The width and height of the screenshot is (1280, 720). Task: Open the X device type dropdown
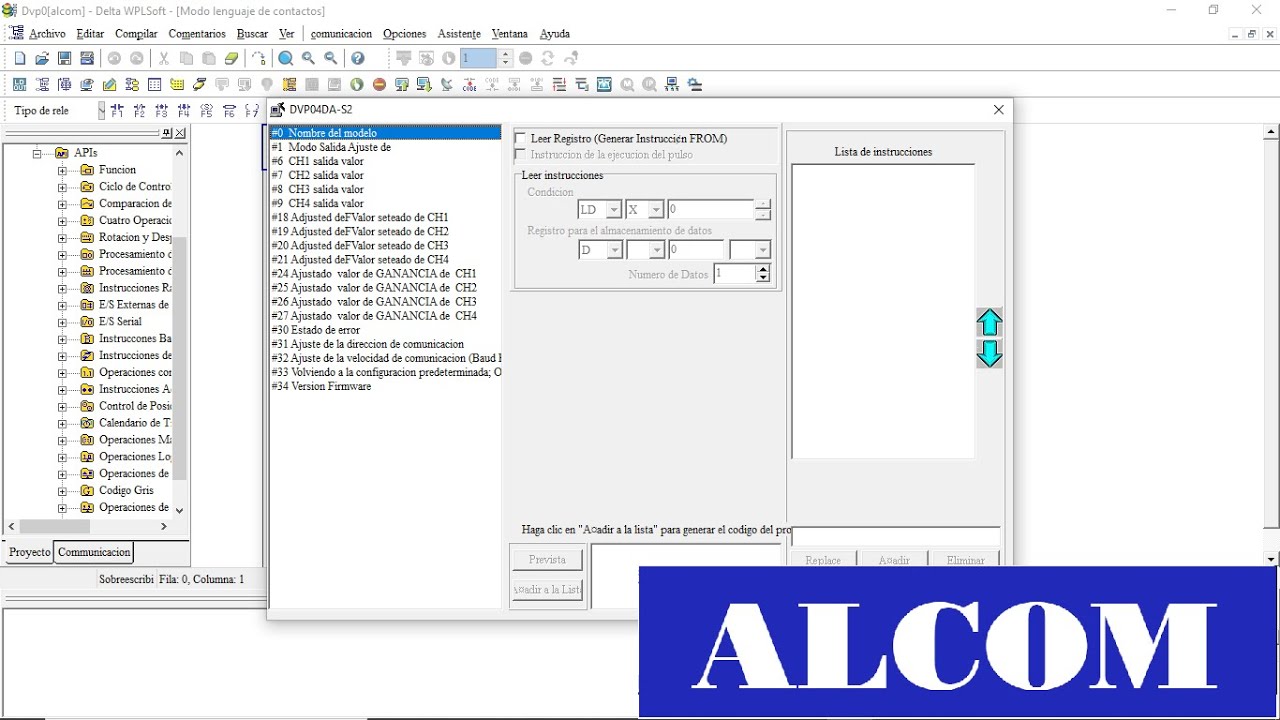[656, 210]
